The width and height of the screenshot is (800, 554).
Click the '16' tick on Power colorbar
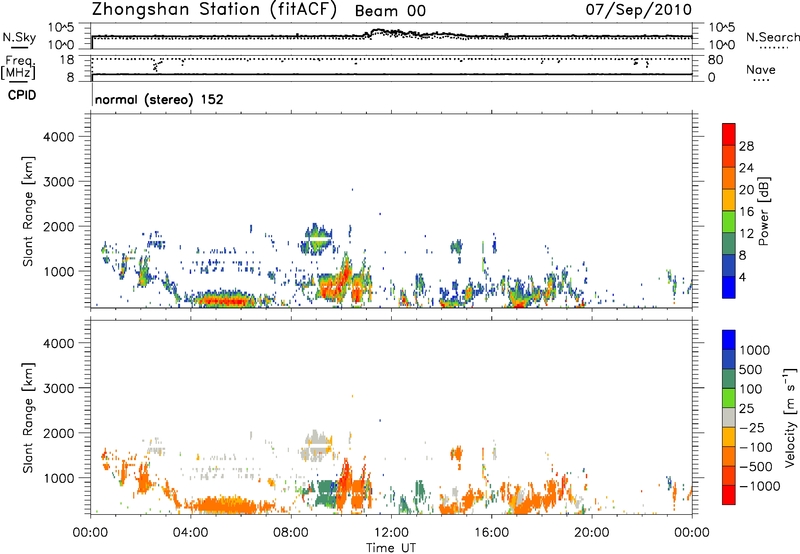746,212
